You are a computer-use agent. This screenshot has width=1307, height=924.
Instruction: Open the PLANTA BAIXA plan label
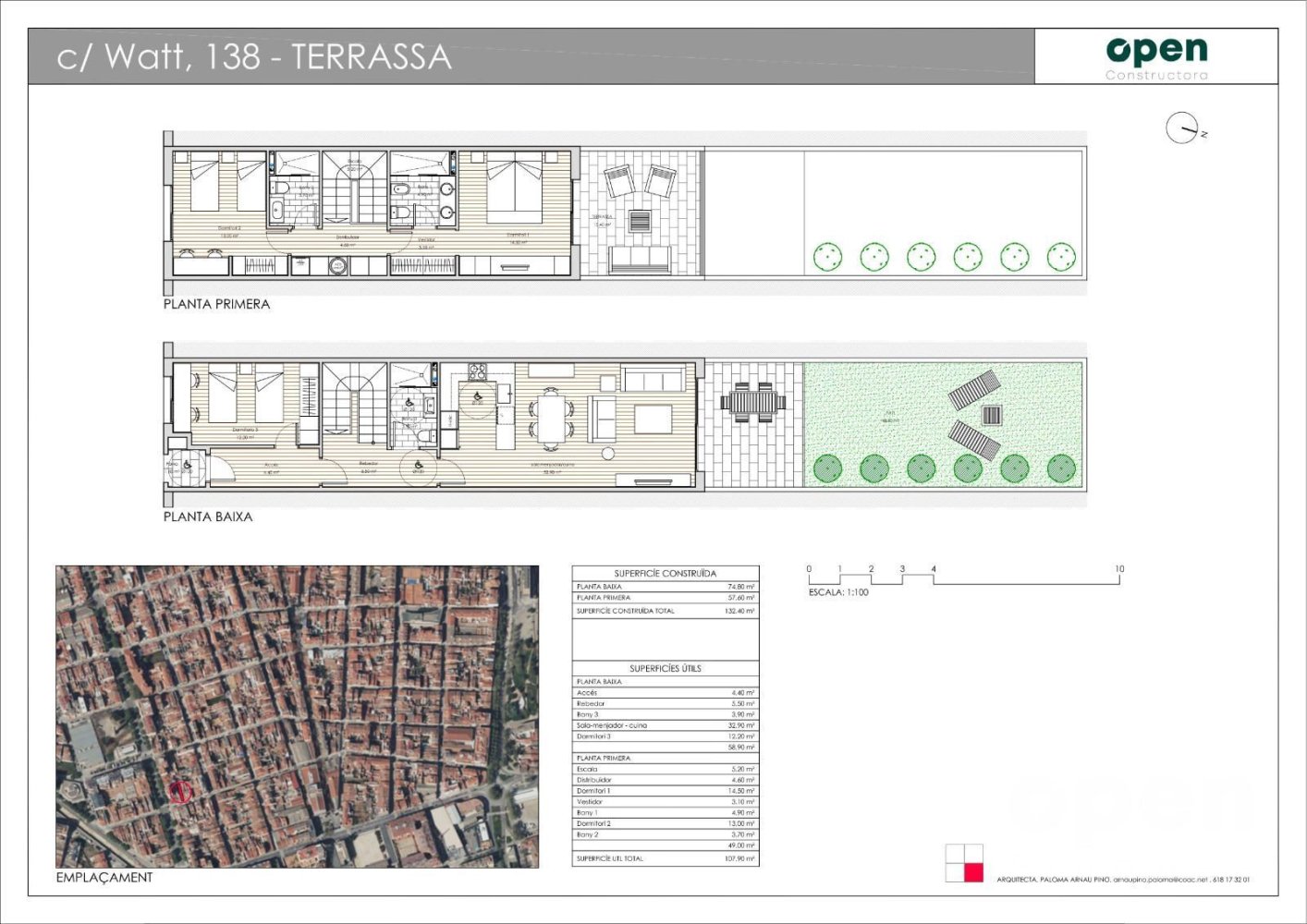(205, 517)
